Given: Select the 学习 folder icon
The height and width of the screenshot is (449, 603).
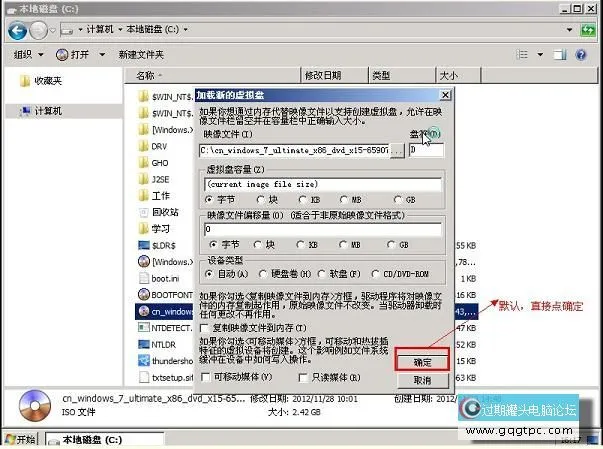Looking at the screenshot, I should tap(143, 229).
